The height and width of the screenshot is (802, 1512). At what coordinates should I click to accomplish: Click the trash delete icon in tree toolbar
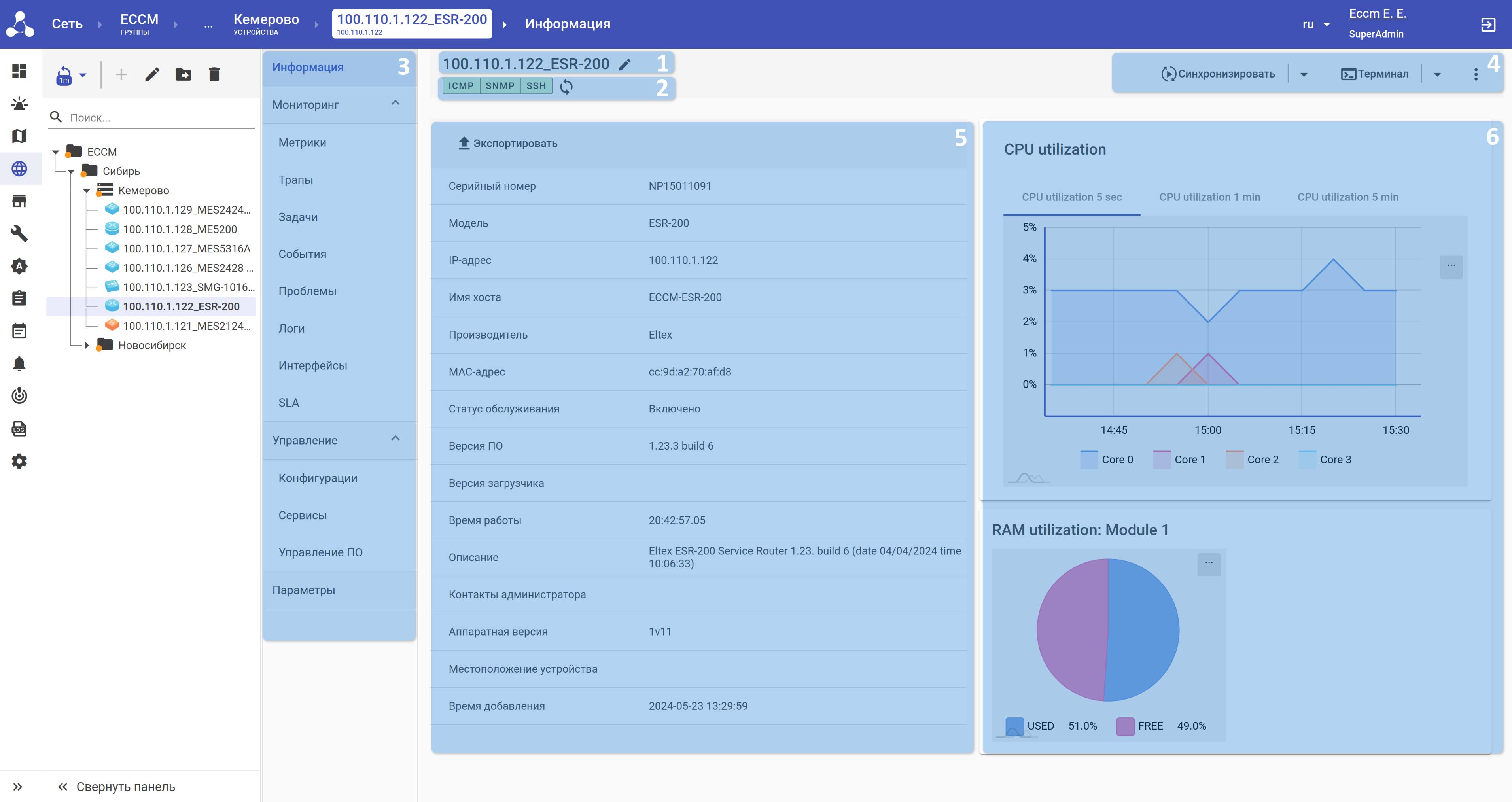click(x=214, y=75)
